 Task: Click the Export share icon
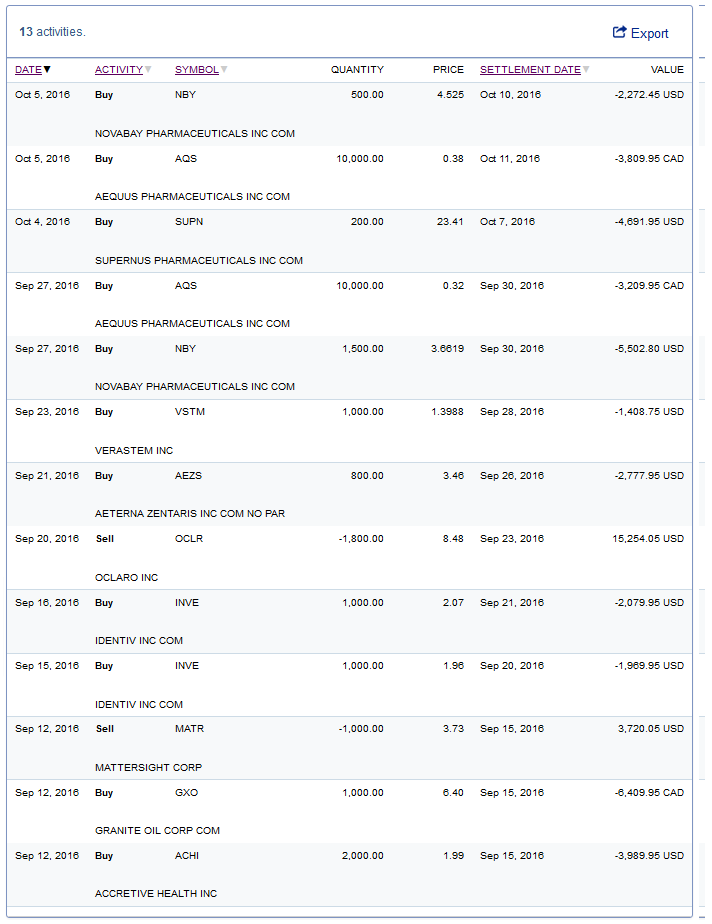pos(619,32)
